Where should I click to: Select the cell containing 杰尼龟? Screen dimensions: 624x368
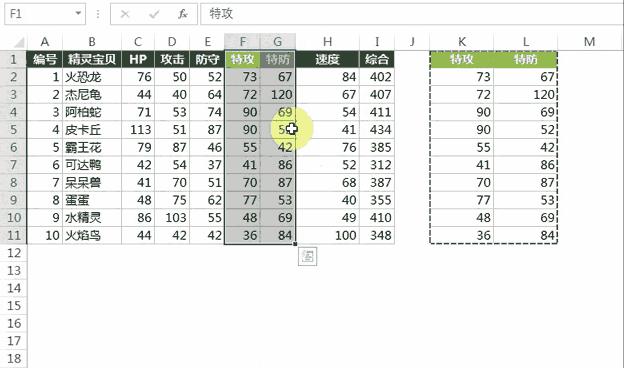[x=92, y=95]
